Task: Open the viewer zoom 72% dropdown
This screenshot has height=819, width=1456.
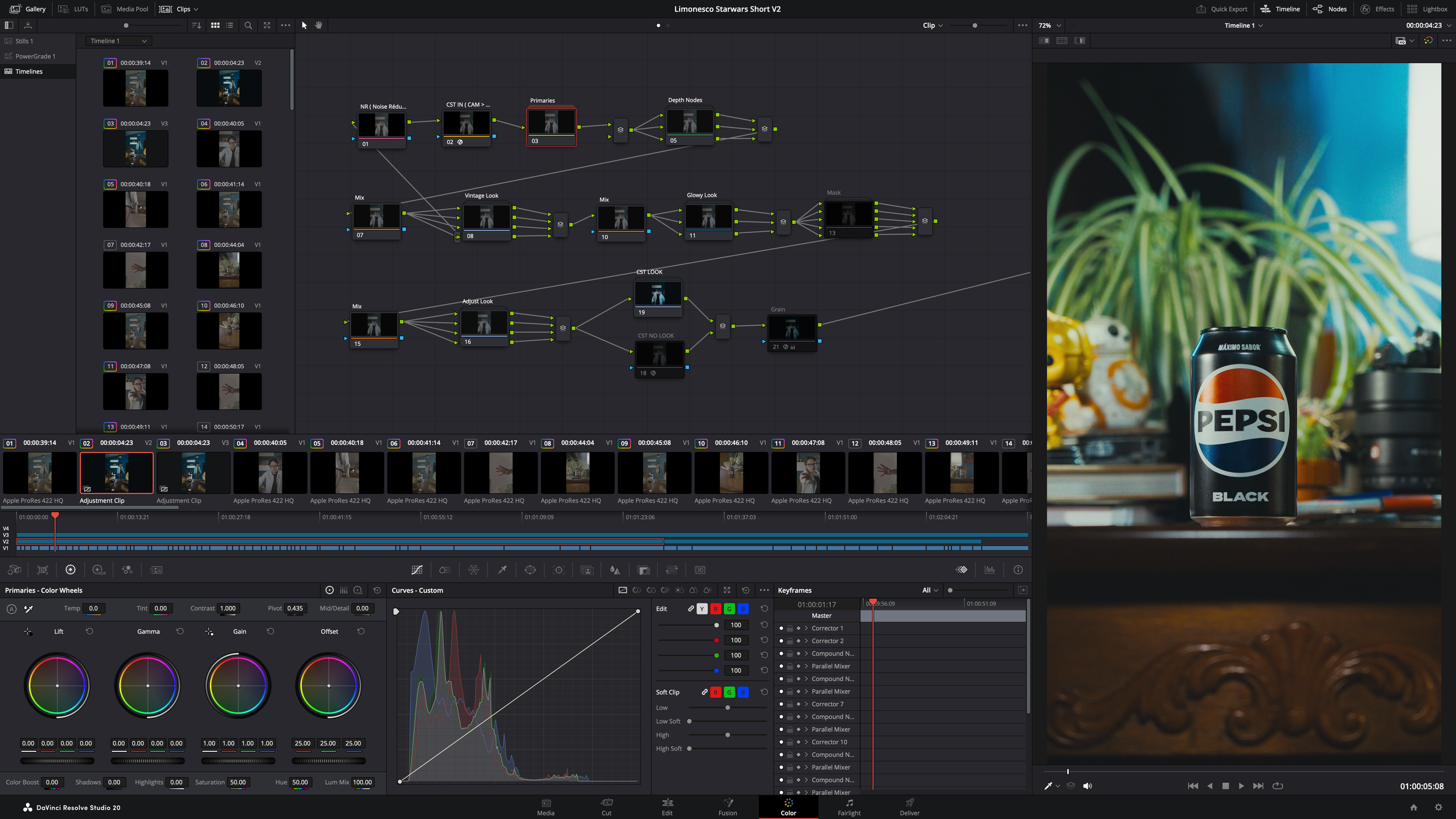Action: [1050, 26]
